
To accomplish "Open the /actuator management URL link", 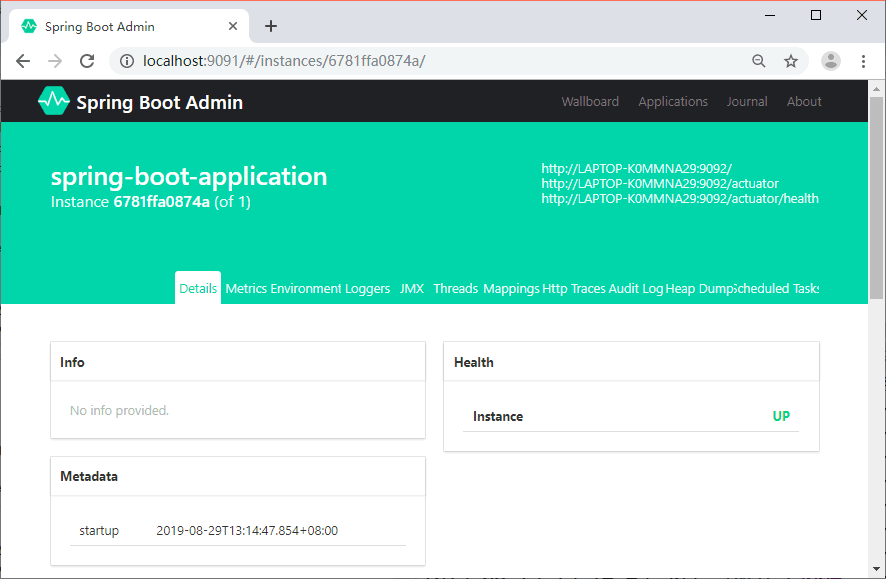I will [x=660, y=184].
